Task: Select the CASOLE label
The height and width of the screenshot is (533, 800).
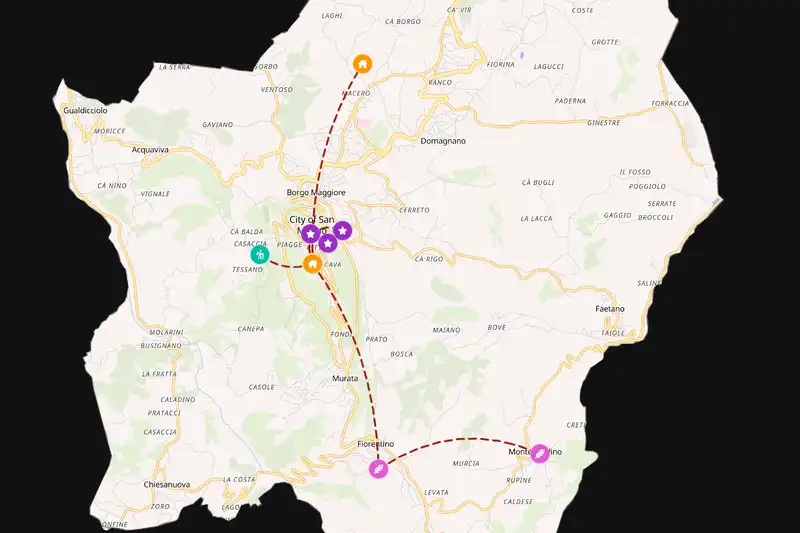Action: (x=261, y=387)
